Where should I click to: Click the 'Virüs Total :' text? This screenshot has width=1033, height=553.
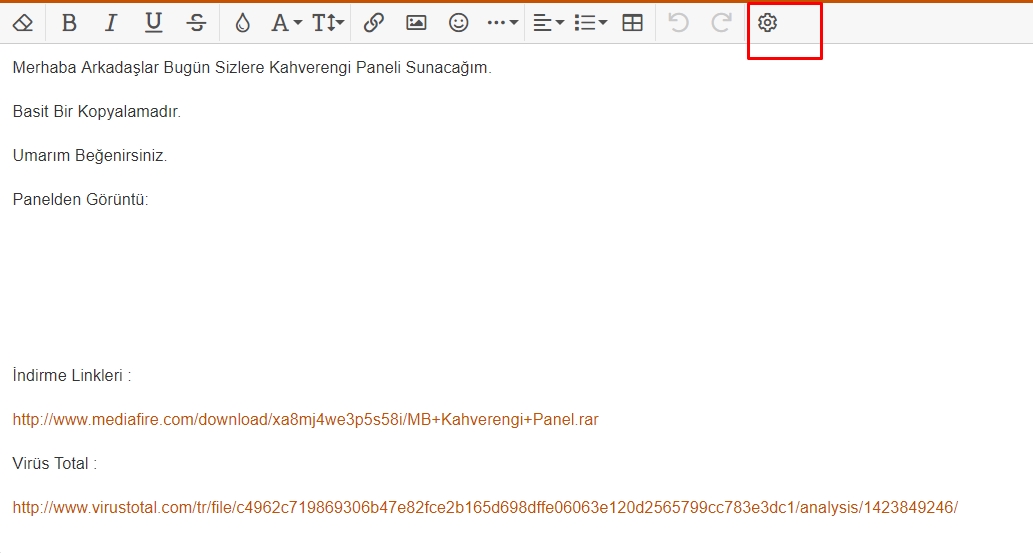point(55,463)
